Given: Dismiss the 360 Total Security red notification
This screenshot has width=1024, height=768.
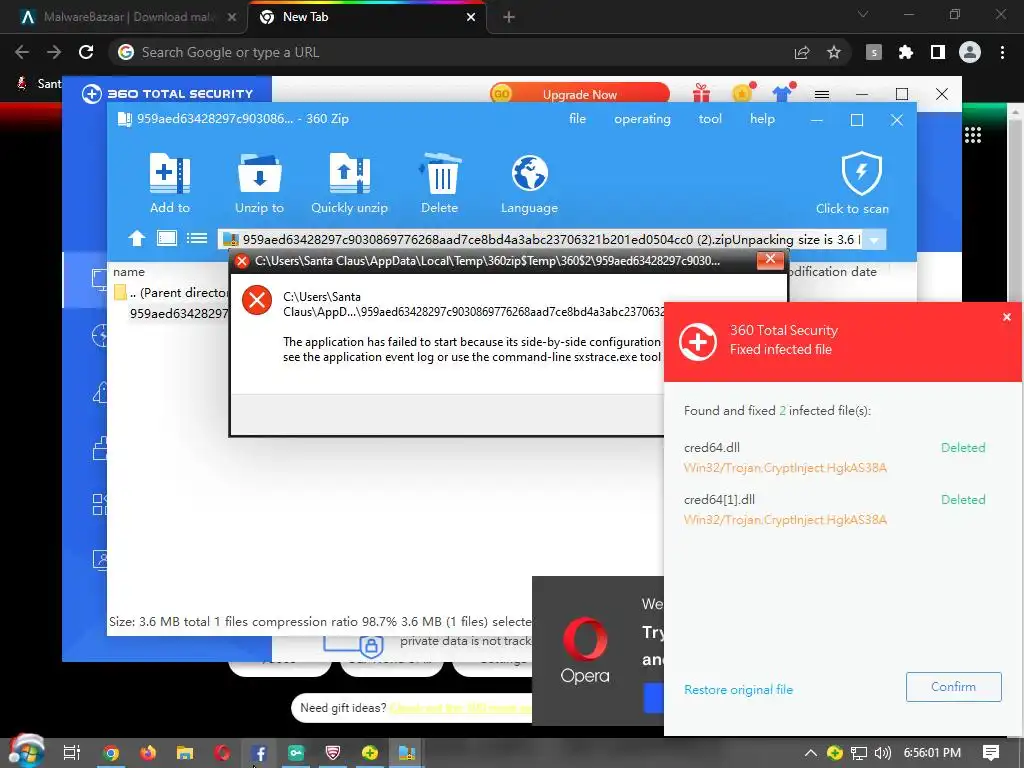Looking at the screenshot, I should tap(1006, 317).
